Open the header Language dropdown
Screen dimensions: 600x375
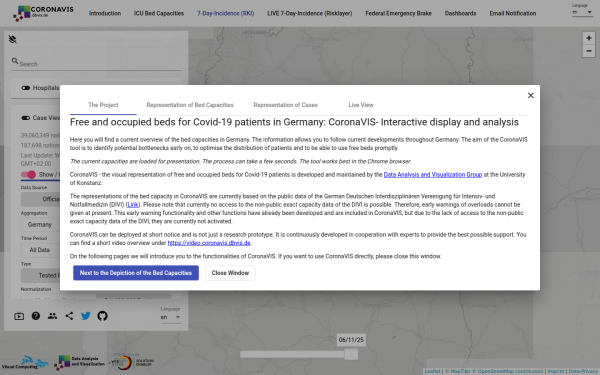(582, 12)
